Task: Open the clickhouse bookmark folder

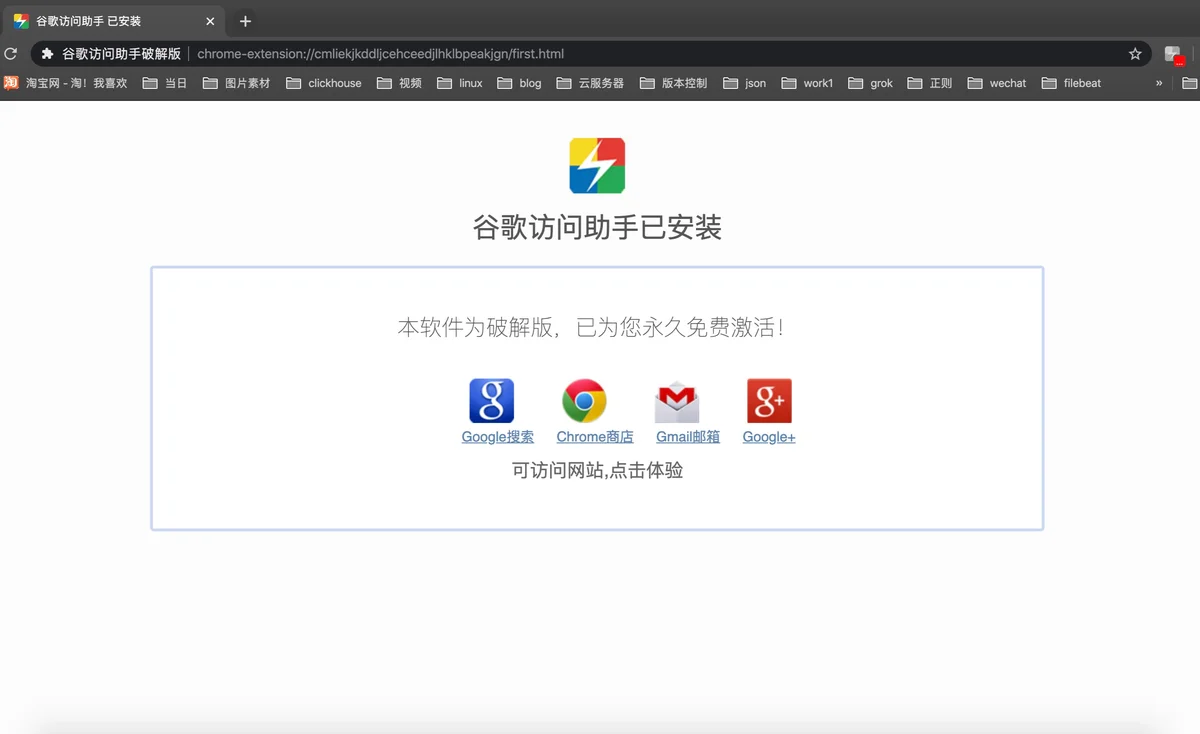Action: point(324,83)
